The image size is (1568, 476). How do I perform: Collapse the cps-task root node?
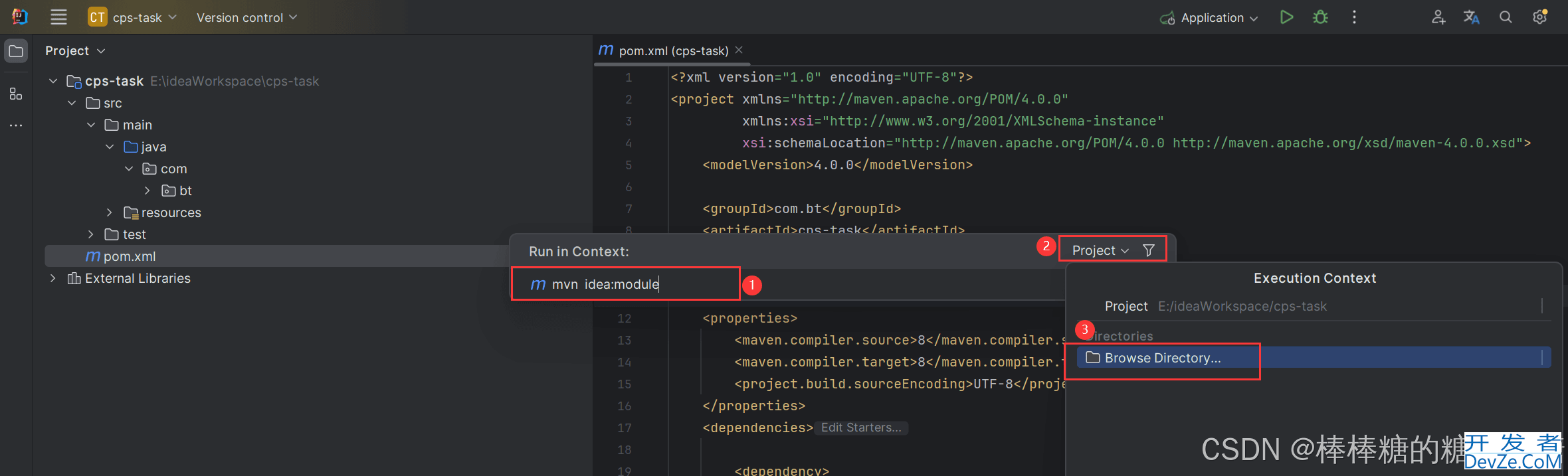coord(53,81)
